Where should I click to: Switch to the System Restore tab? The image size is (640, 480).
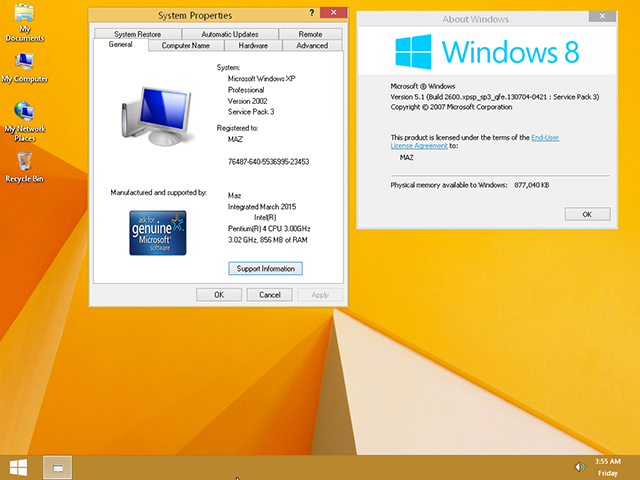[x=138, y=34]
